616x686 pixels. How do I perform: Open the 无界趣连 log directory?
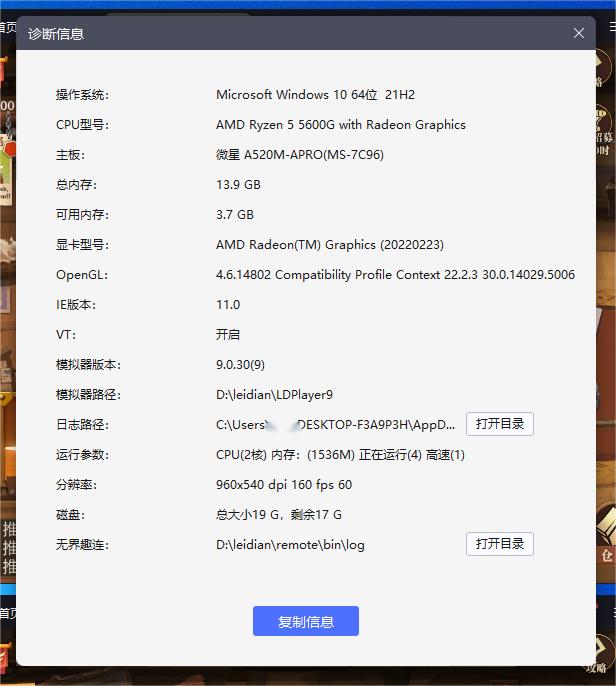(499, 544)
